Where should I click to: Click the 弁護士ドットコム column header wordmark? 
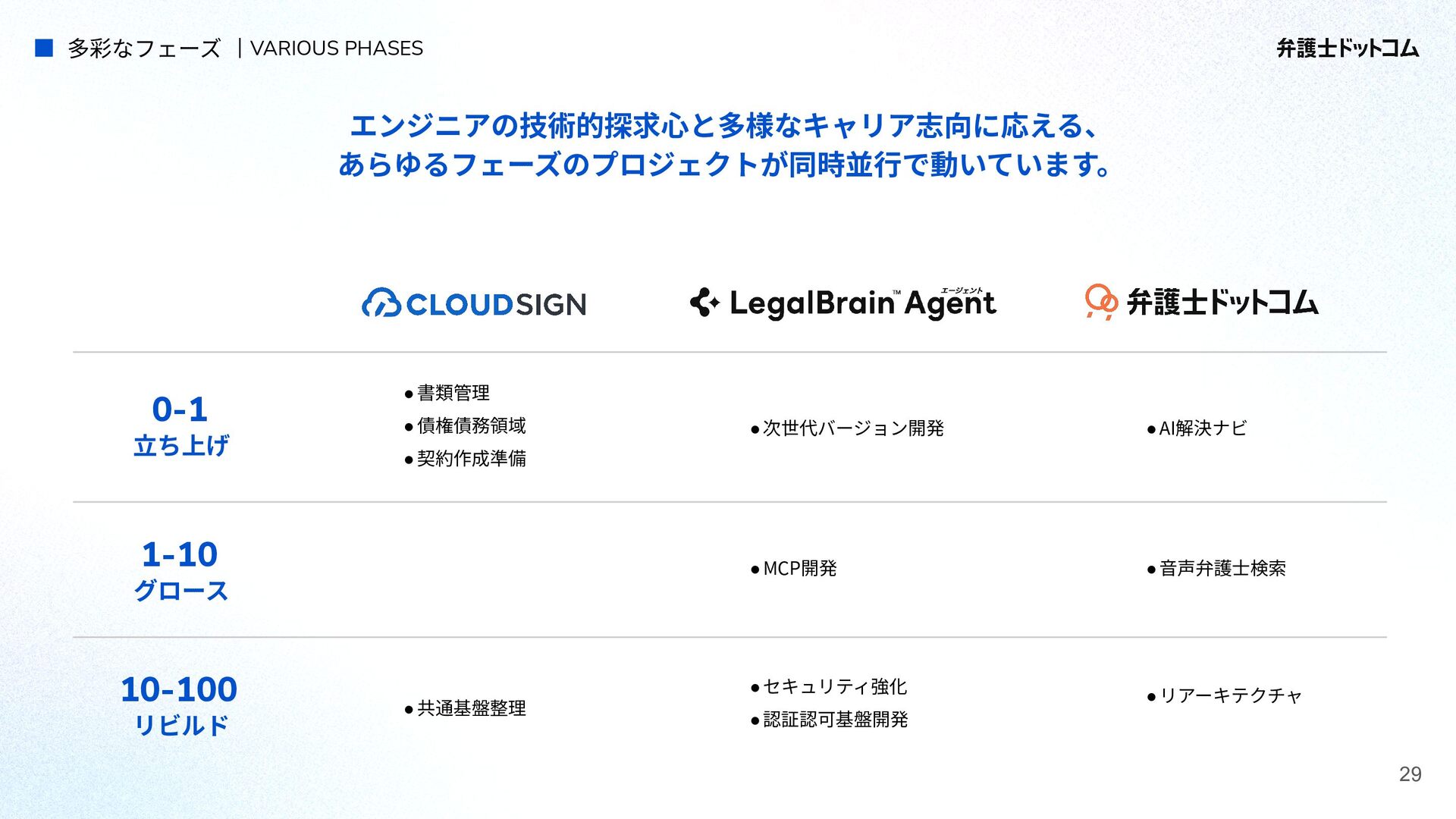click(1222, 303)
